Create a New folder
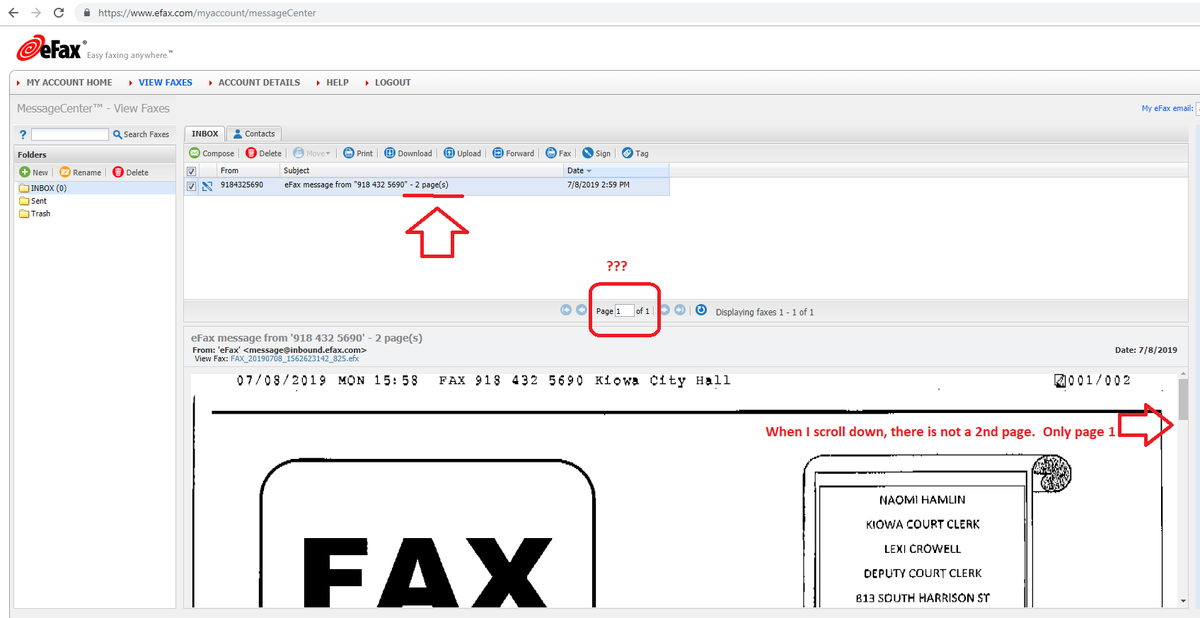Image resolution: width=1200 pixels, height=618 pixels. [x=33, y=172]
